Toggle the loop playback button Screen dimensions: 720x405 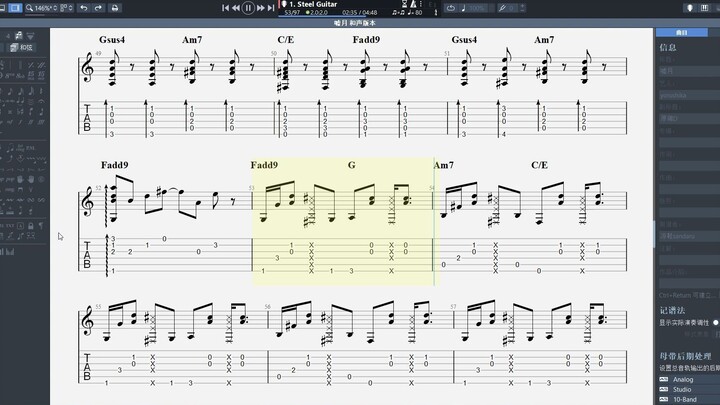click(451, 8)
